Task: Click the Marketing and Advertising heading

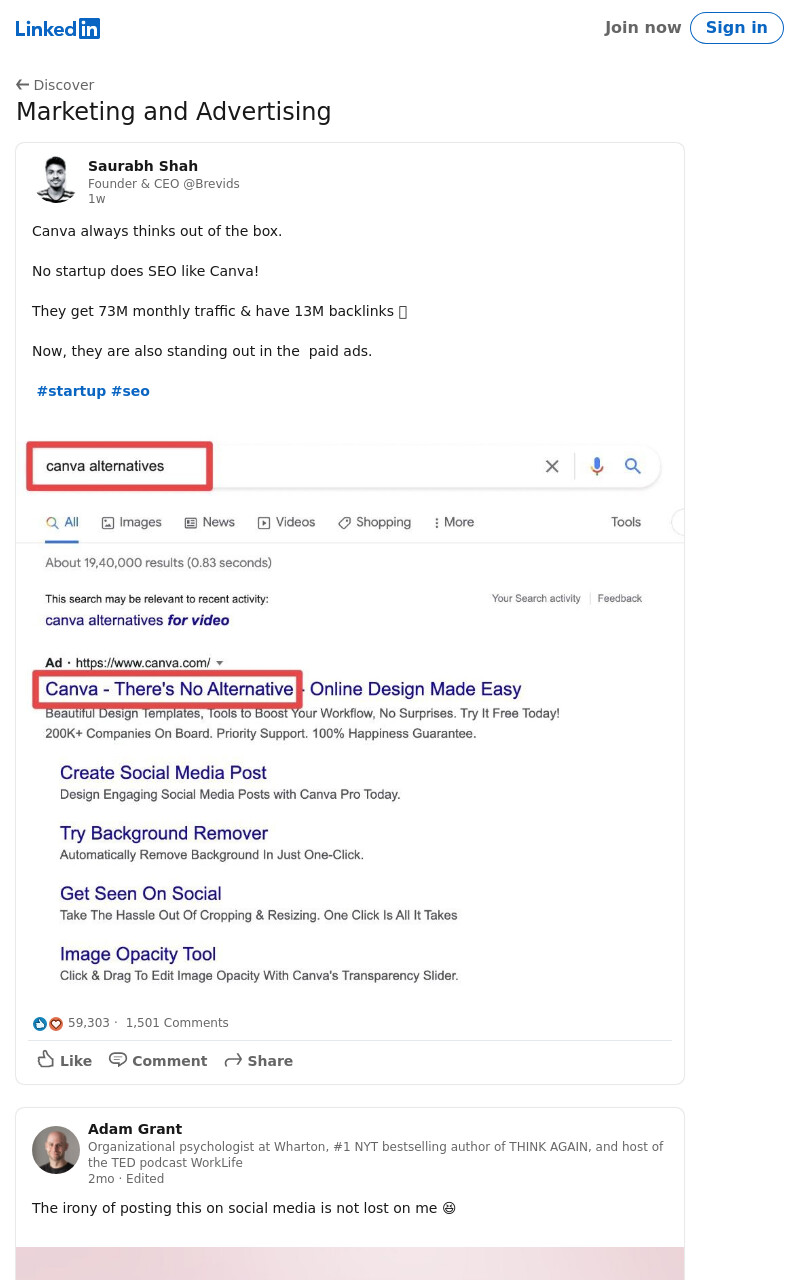Action: 174,111
